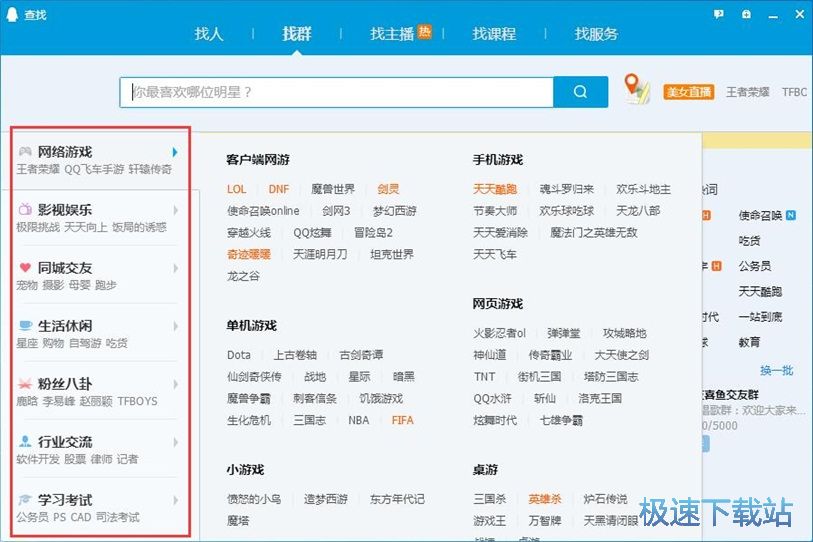Click the TV icon for 影视娱乐
The image size is (813, 542).
point(25,210)
